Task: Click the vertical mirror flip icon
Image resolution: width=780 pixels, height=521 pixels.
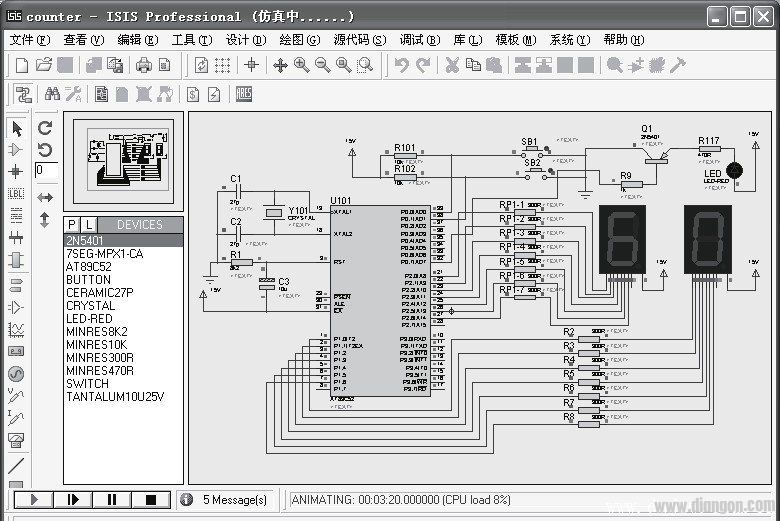Action: click(45, 219)
